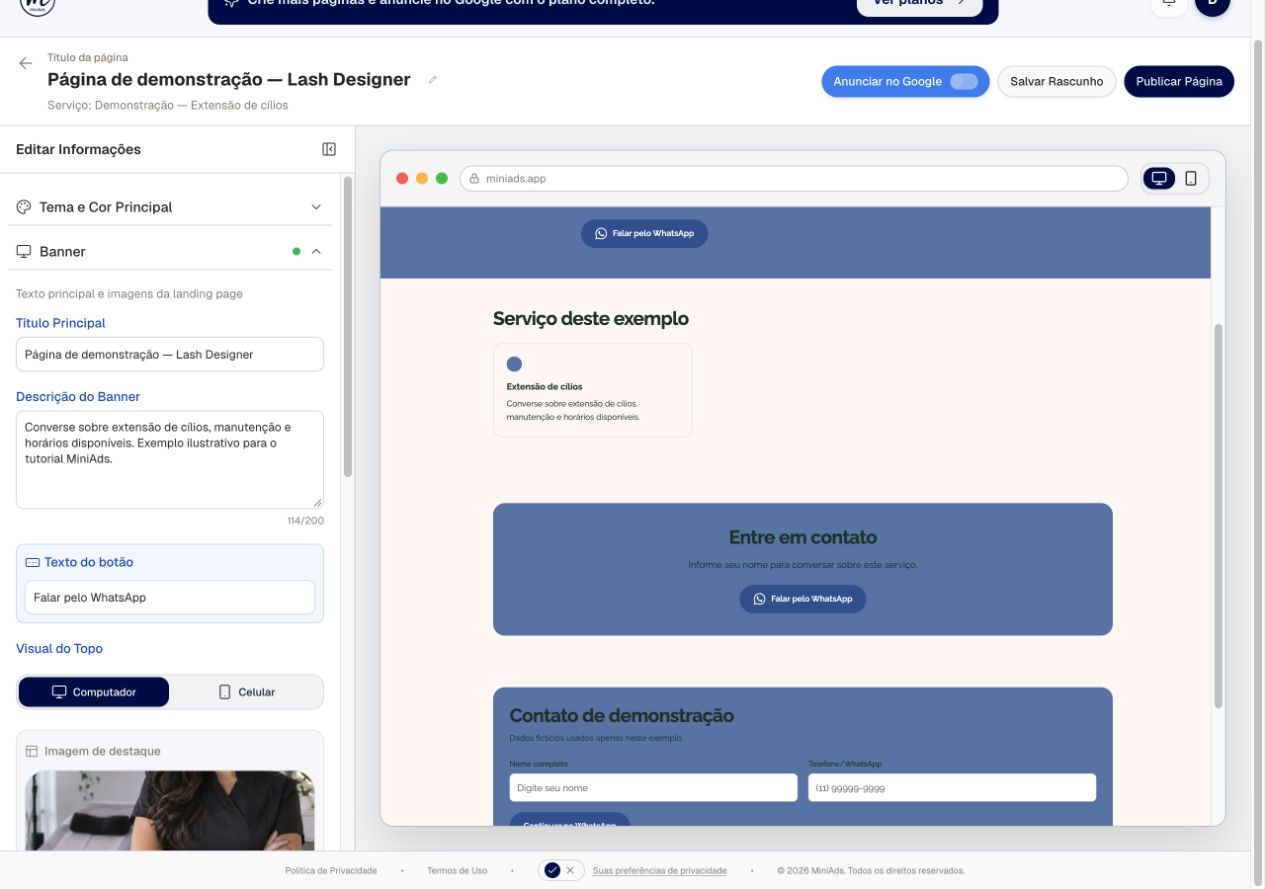
Task: Click the miniads.app address bar in preview
Action: 794,179
